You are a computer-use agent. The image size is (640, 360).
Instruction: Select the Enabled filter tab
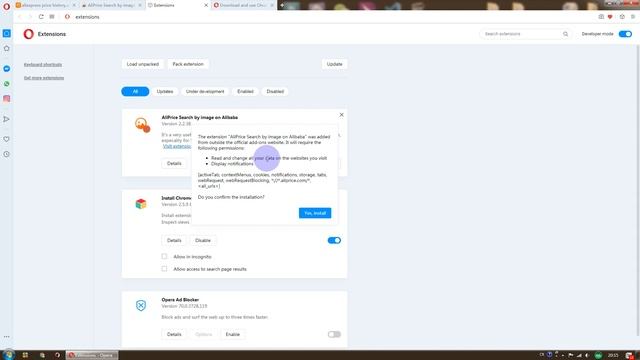pyautogui.click(x=245, y=91)
